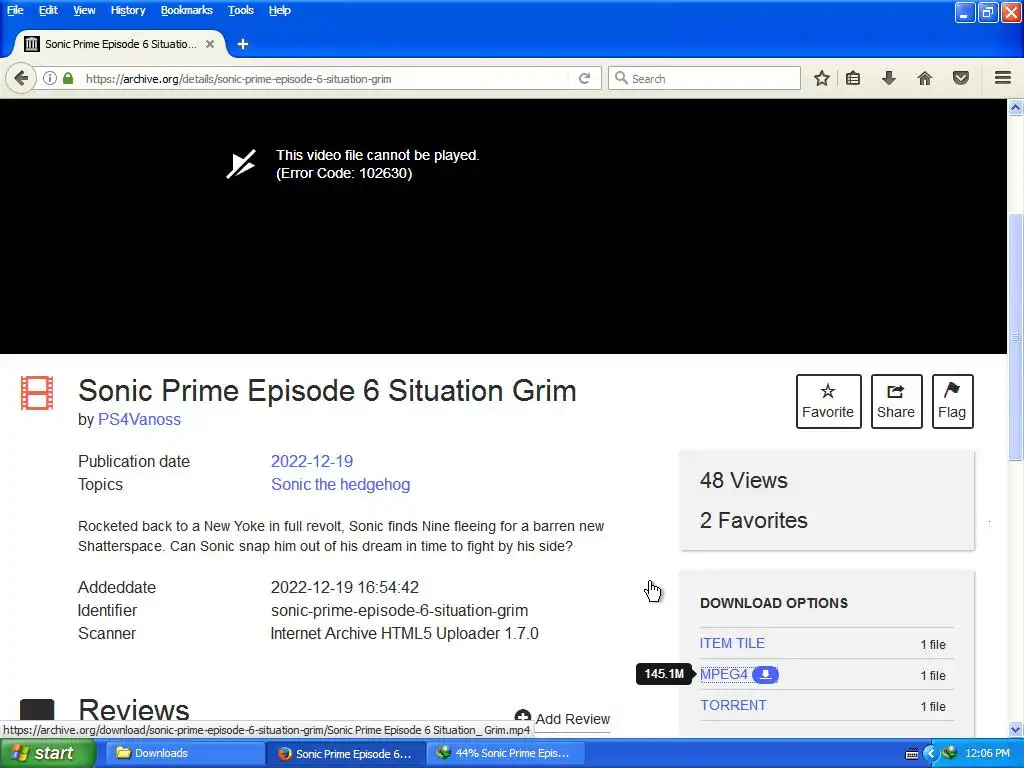Click the scrollbar down arrow

(x=1016, y=729)
